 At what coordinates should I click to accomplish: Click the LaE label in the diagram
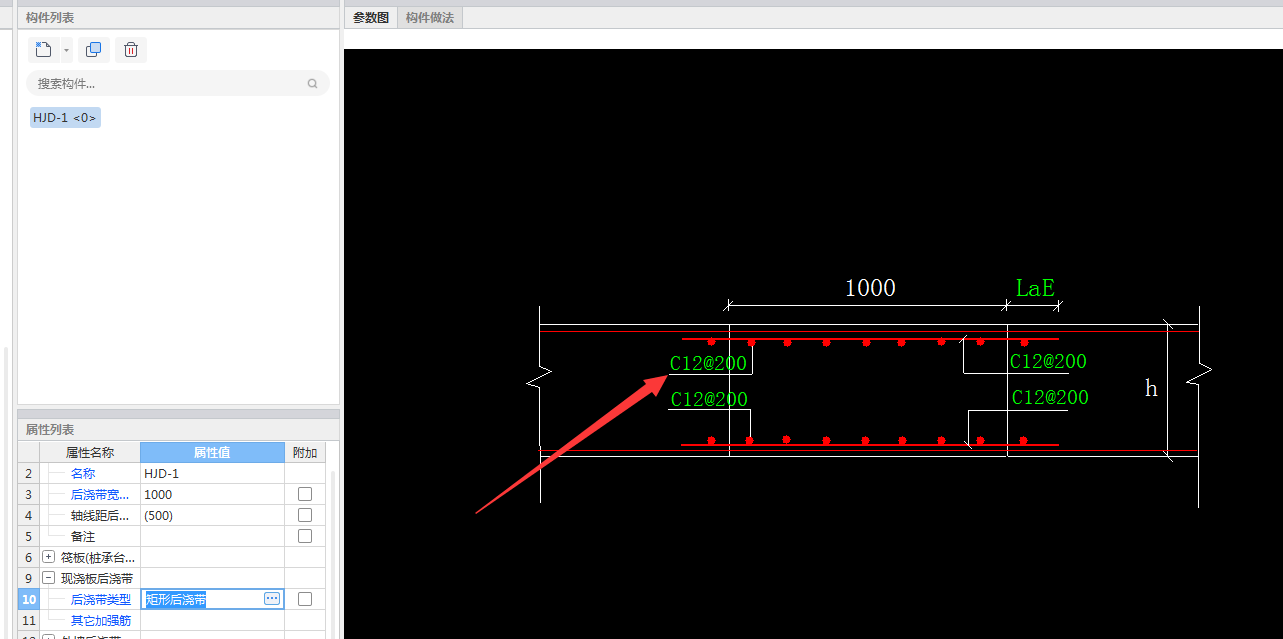[x=1035, y=288]
